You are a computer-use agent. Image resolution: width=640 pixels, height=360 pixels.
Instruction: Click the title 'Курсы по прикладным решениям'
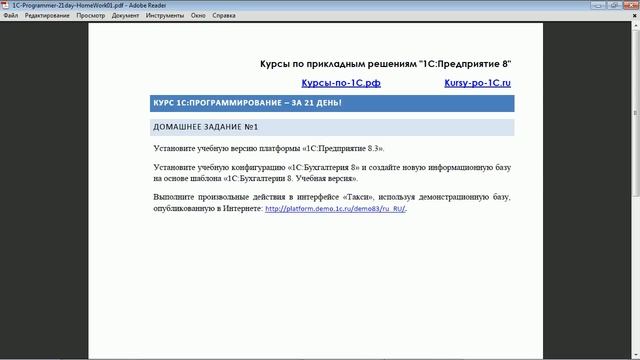(x=386, y=64)
